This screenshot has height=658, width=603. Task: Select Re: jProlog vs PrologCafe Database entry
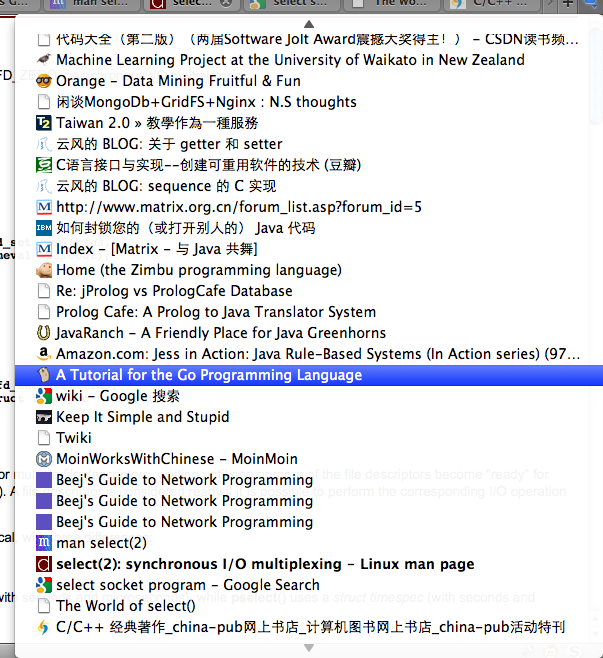click(x=309, y=291)
